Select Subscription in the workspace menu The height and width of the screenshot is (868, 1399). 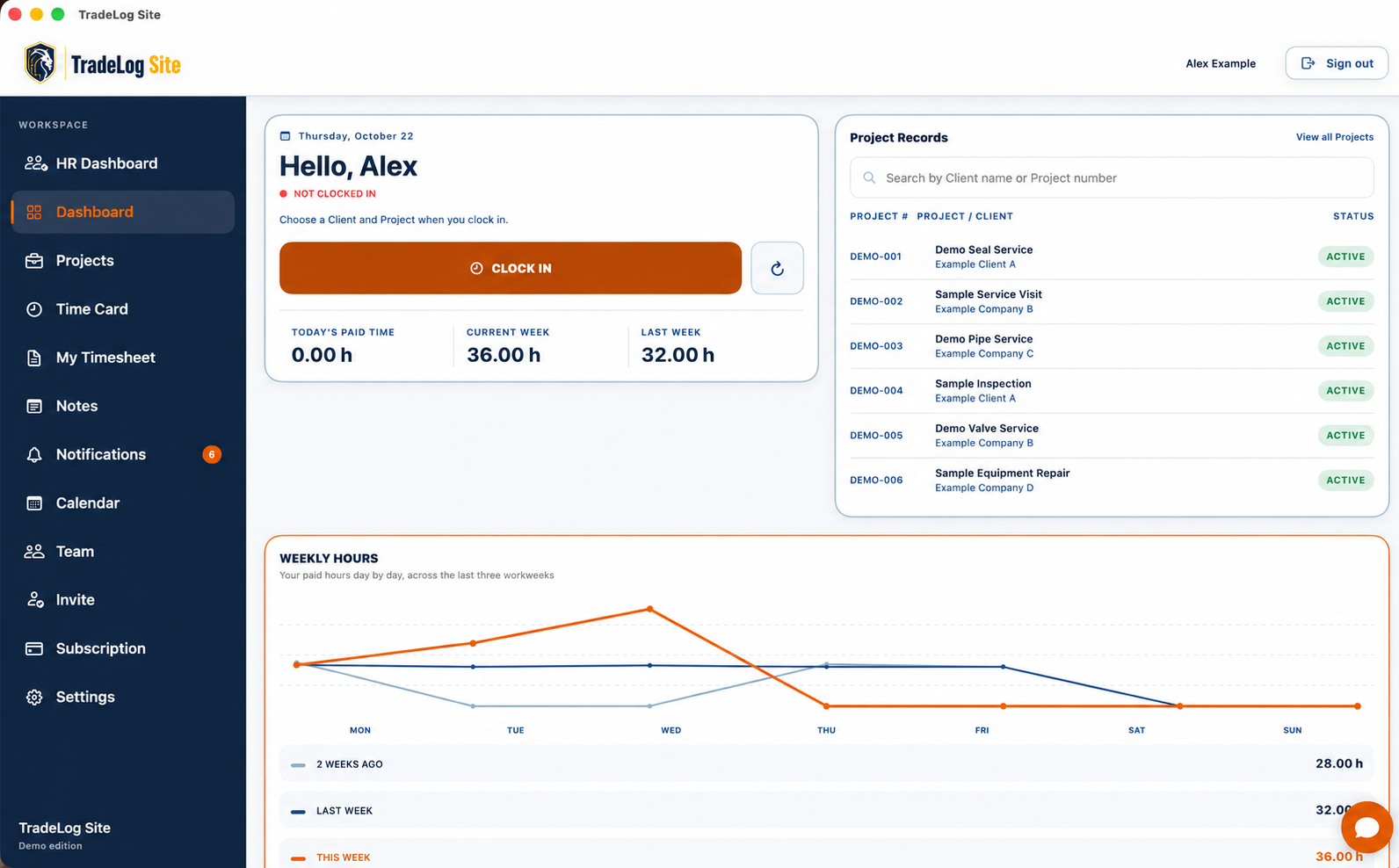[x=123, y=648]
